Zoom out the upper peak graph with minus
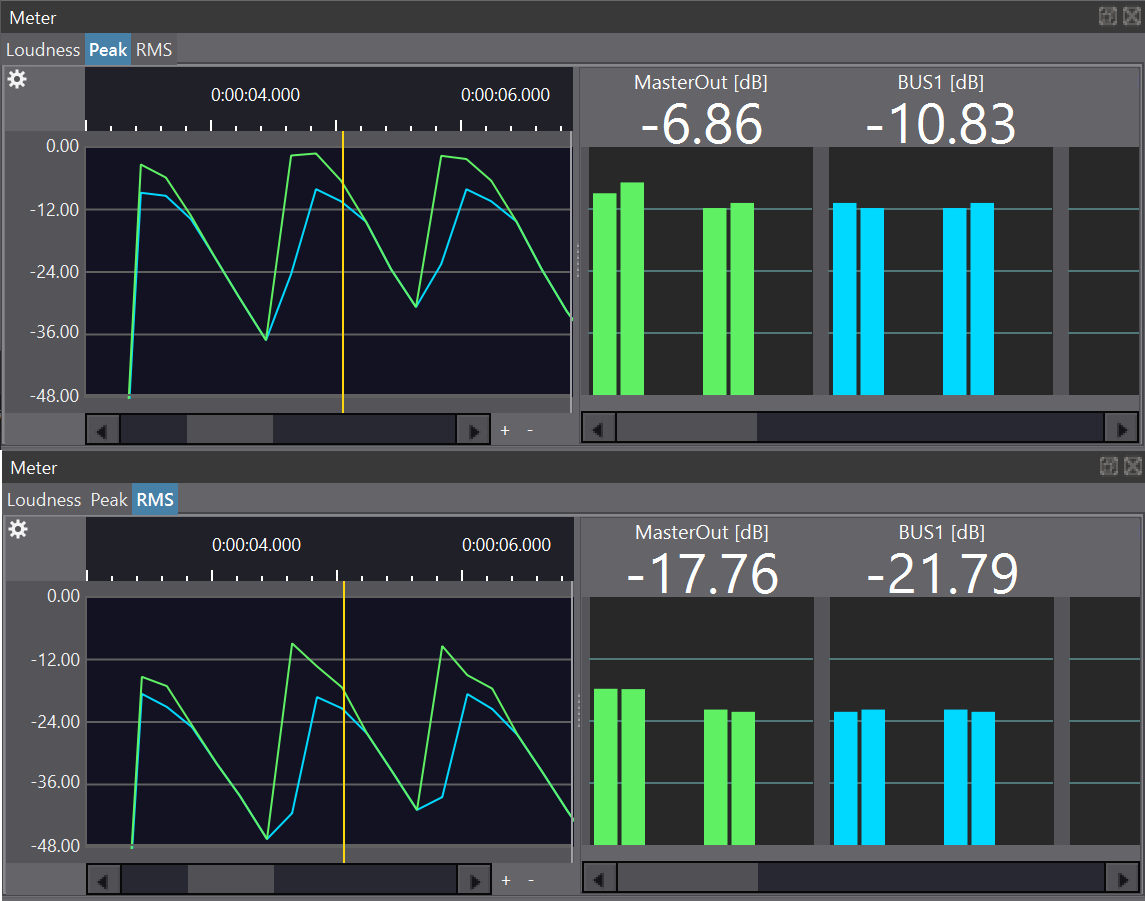The width and height of the screenshot is (1145, 901). point(530,430)
